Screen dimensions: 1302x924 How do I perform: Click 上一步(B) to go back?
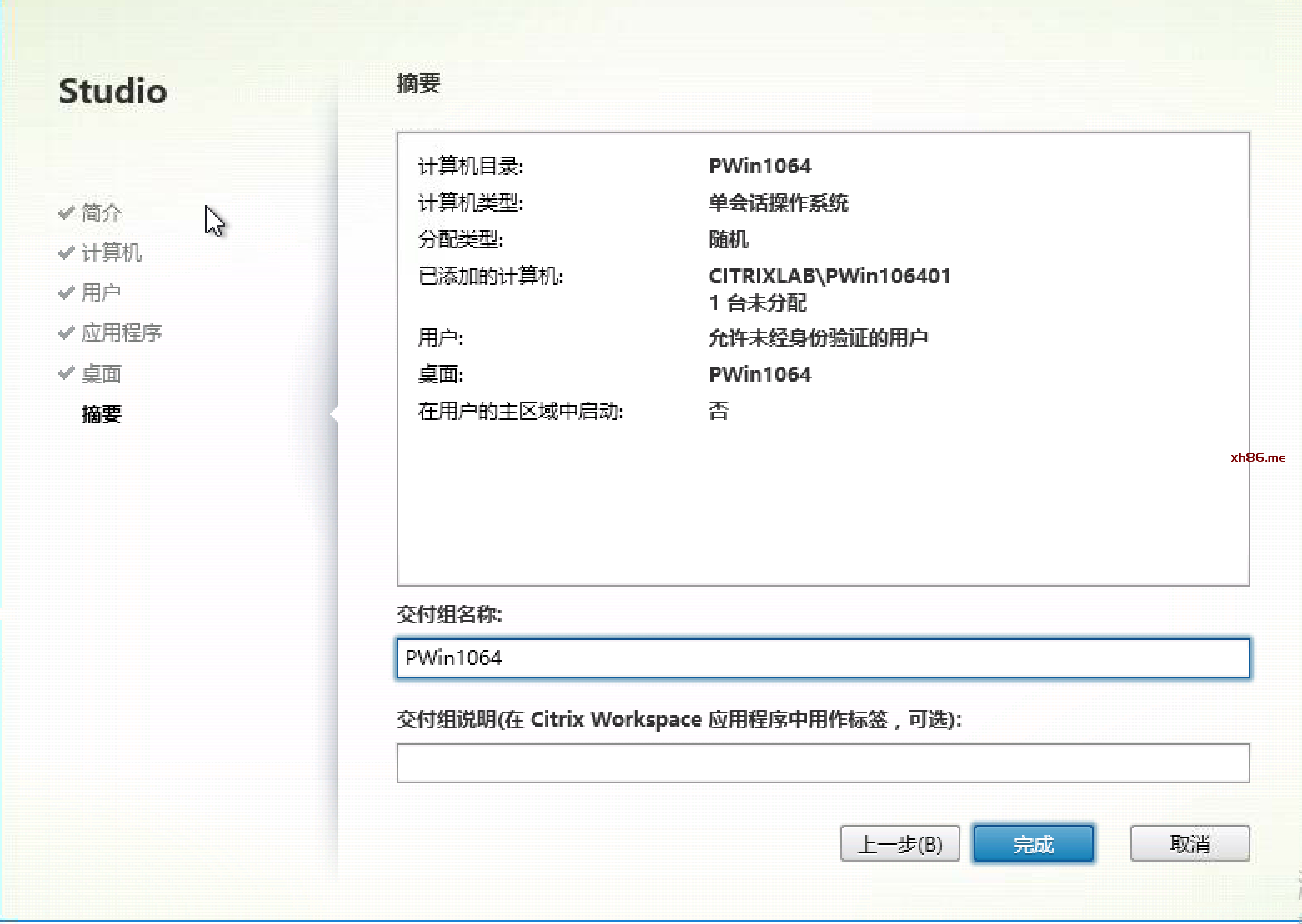coord(900,845)
